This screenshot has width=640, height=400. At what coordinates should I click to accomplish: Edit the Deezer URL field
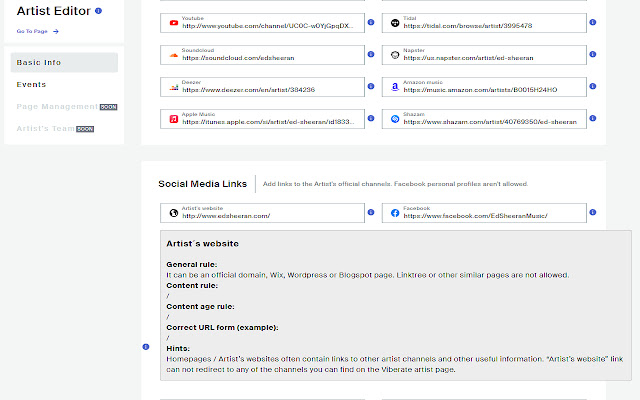tap(262, 87)
